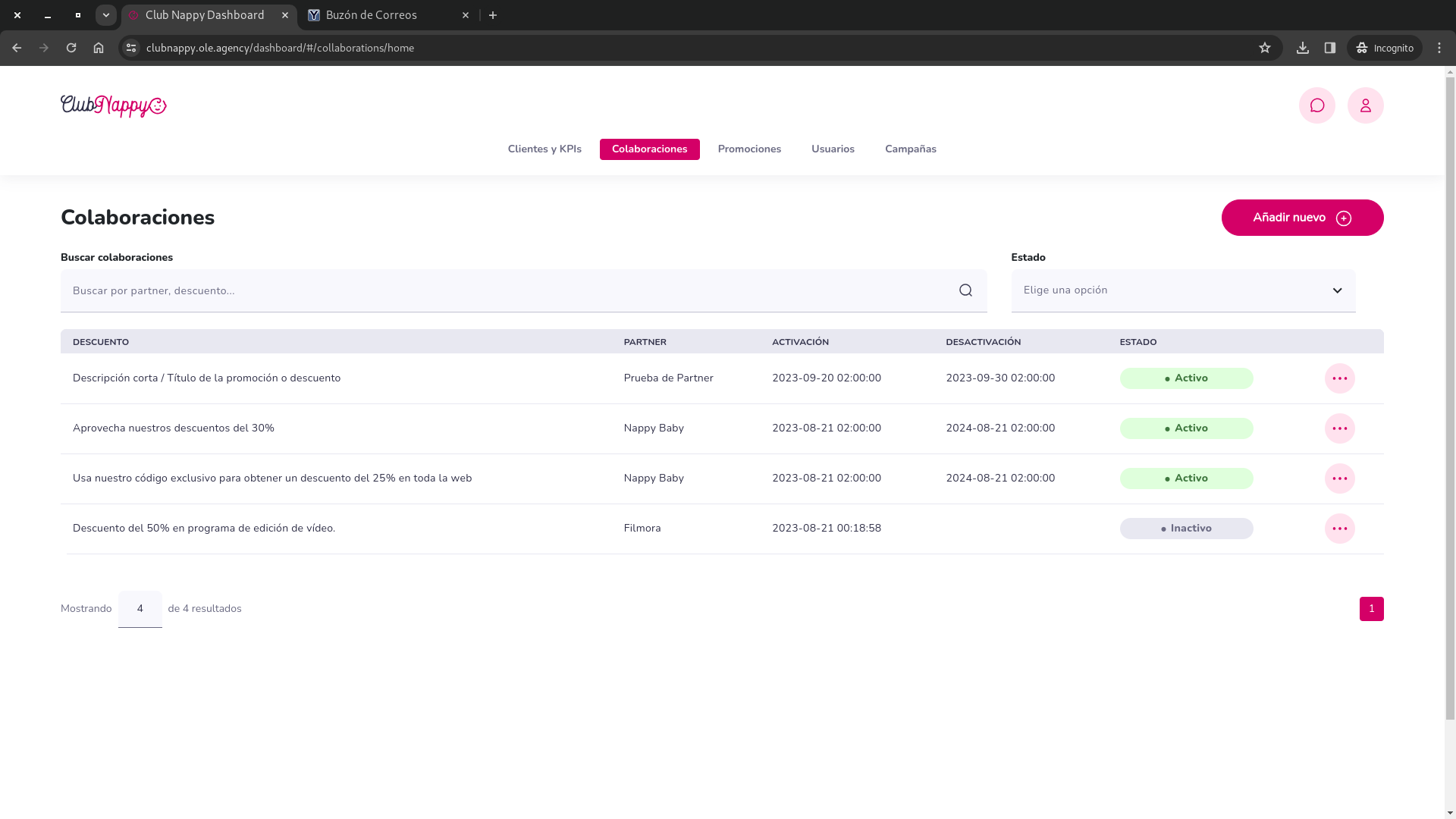Expand the browser tab search chevron
Image resolution: width=1456 pixels, height=819 pixels.
point(106,15)
